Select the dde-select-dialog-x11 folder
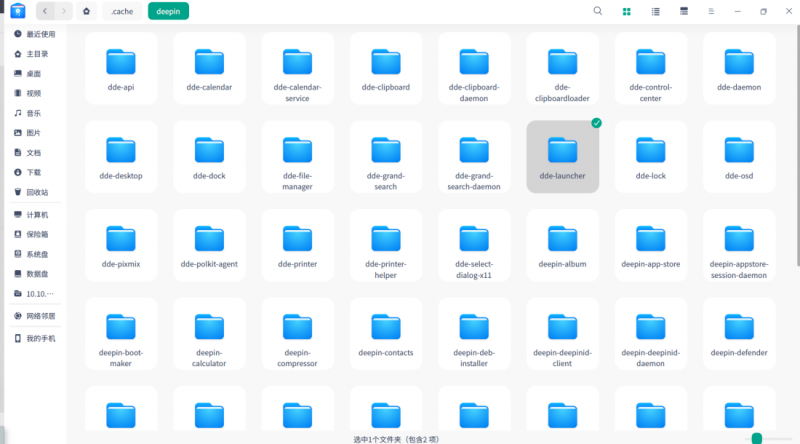 pyautogui.click(x=474, y=245)
